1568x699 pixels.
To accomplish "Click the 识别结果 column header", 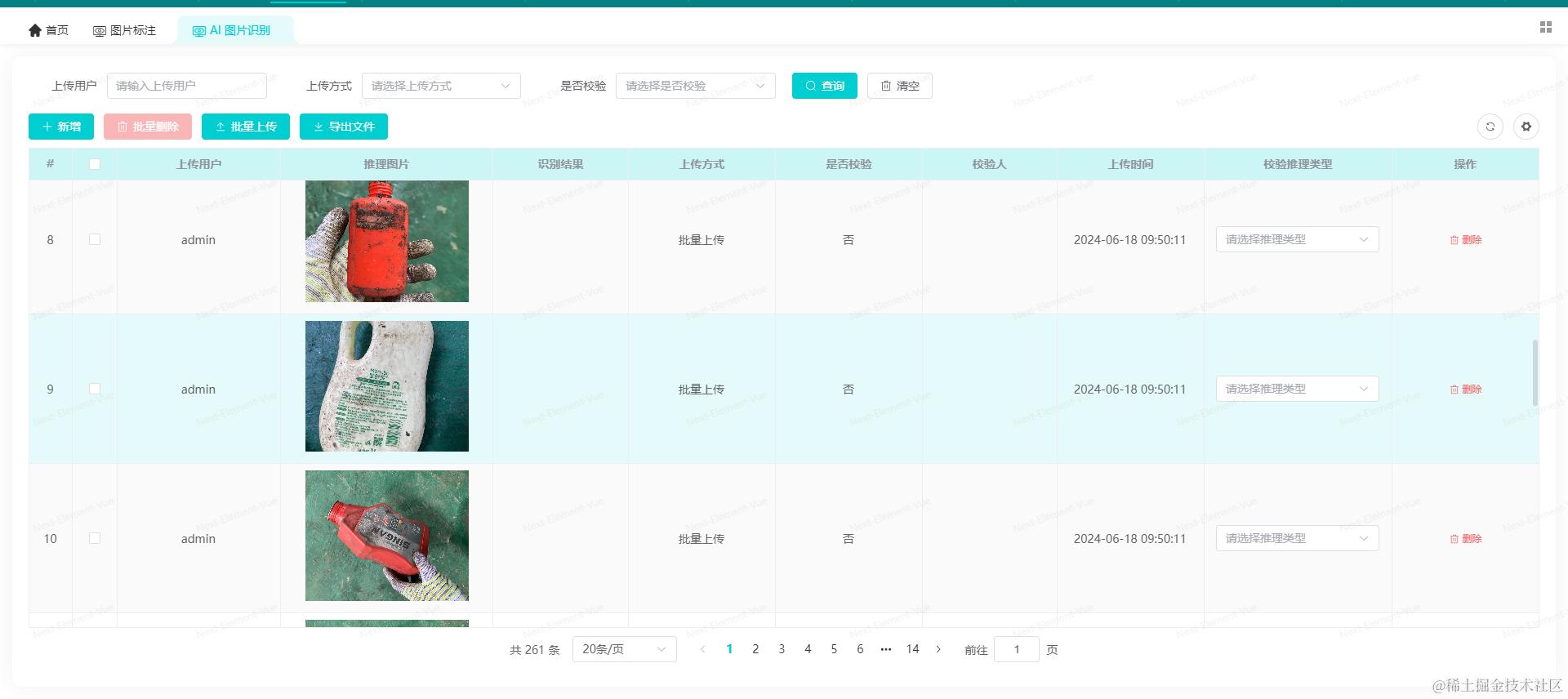I will tap(560, 164).
